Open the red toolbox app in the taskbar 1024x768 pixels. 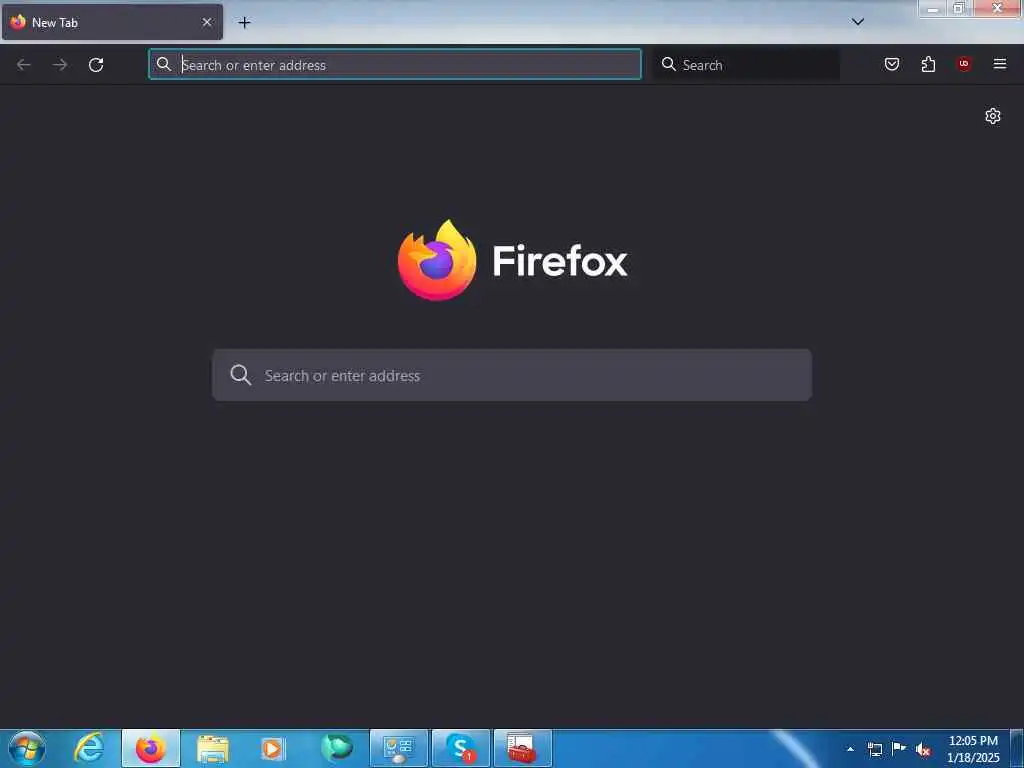pos(523,748)
